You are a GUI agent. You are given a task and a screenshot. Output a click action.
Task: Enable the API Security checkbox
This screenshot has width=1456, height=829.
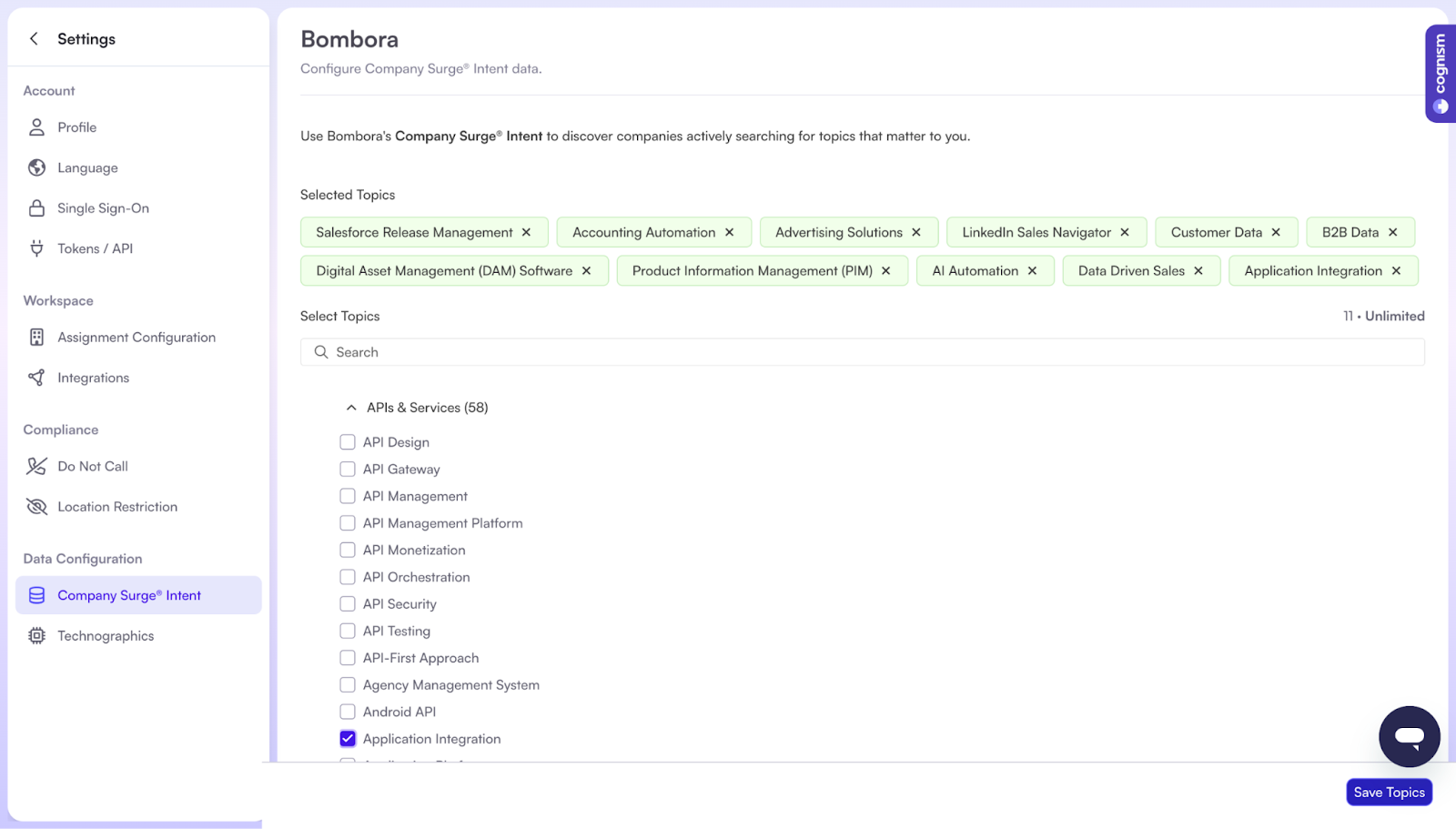click(x=348, y=604)
